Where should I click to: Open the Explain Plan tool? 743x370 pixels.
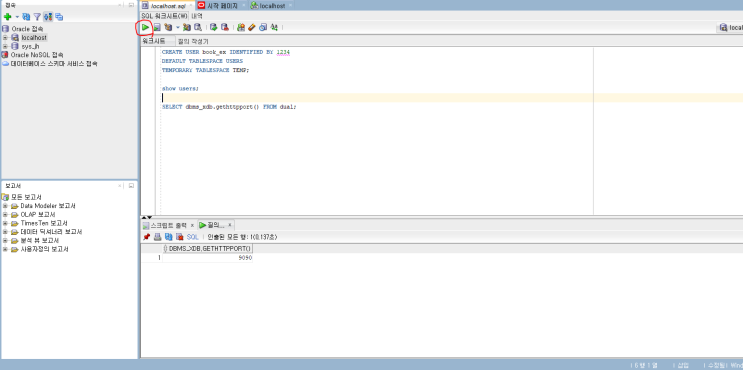[168, 27]
